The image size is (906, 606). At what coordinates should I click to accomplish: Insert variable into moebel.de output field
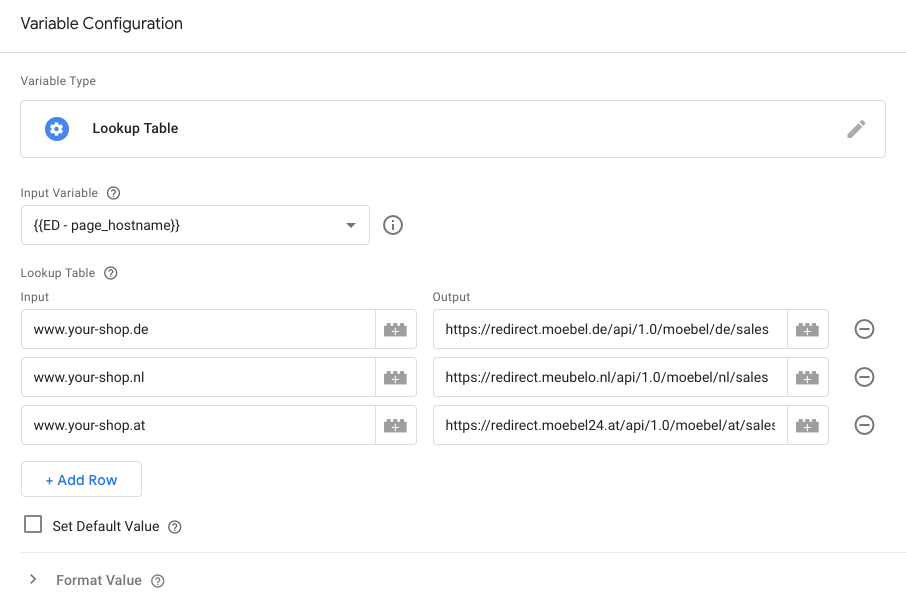tap(807, 329)
